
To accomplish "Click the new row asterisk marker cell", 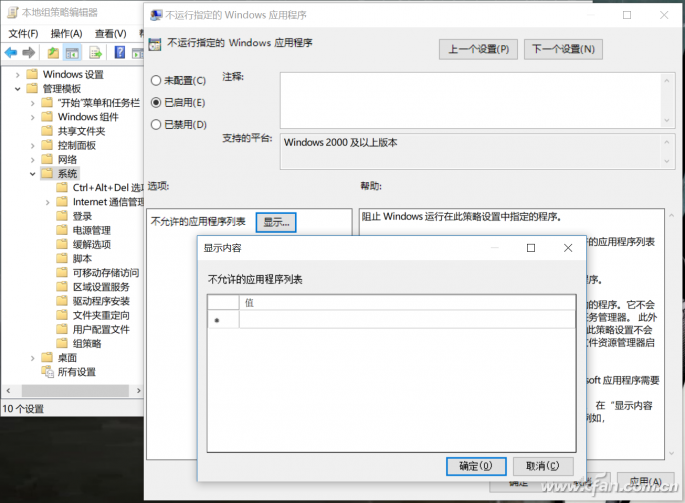I will [x=223, y=320].
